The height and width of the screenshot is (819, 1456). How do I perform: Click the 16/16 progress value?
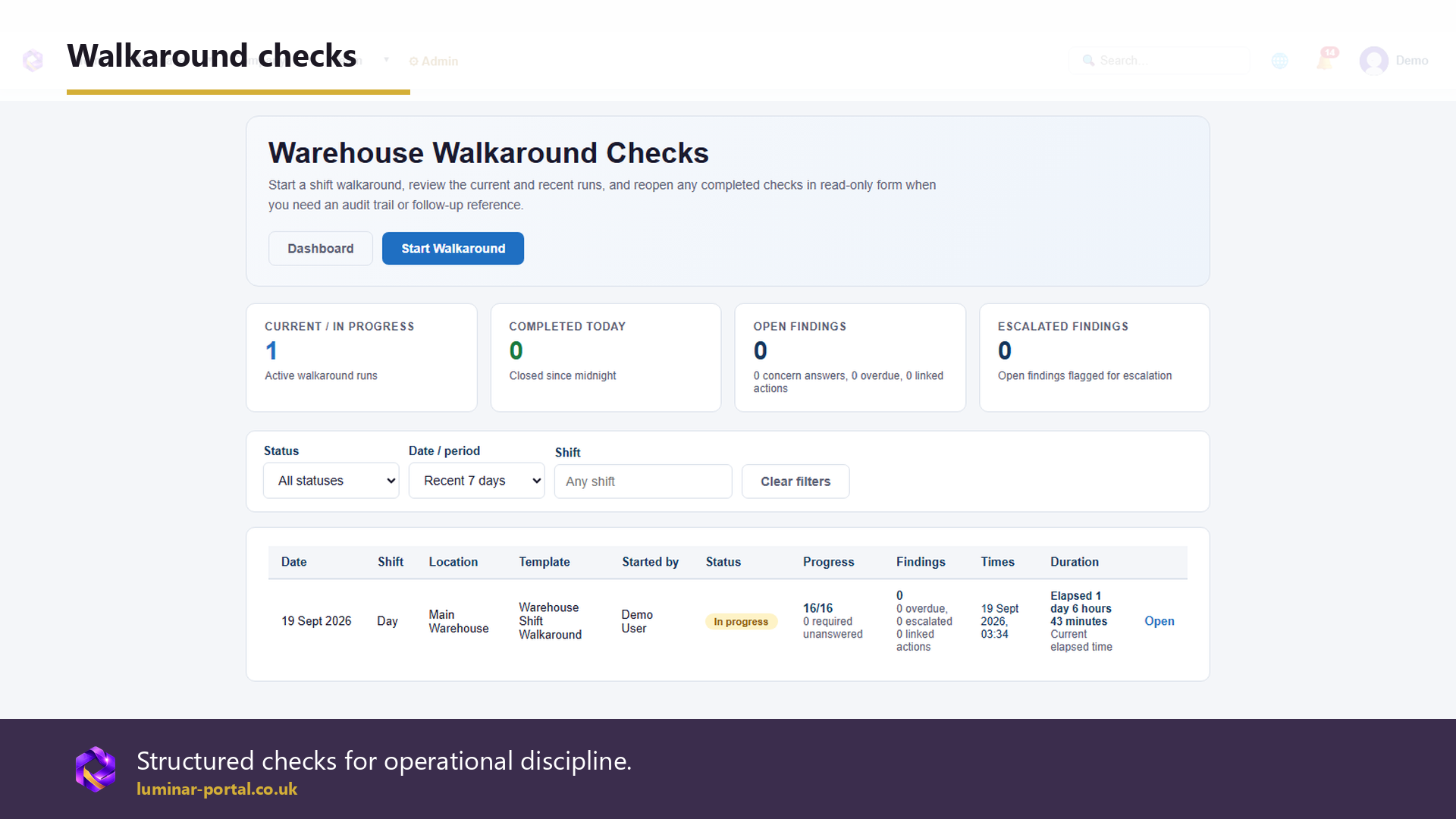coord(817,608)
